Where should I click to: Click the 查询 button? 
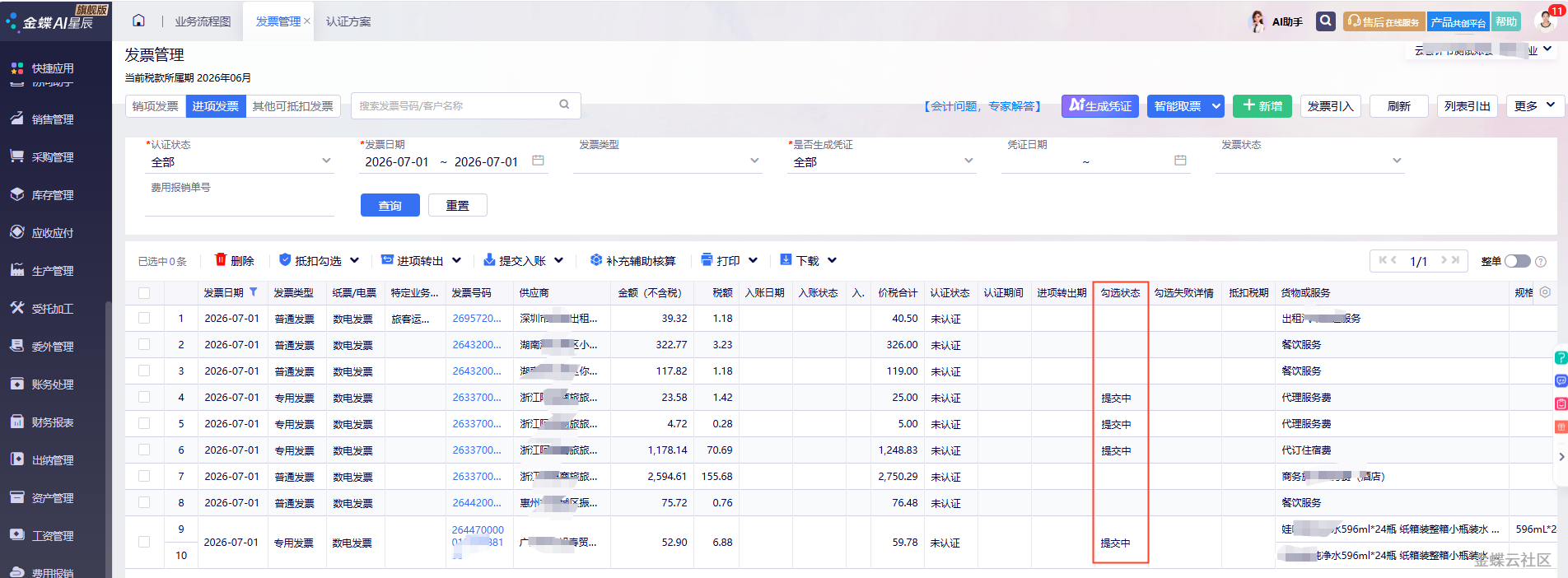[390, 205]
